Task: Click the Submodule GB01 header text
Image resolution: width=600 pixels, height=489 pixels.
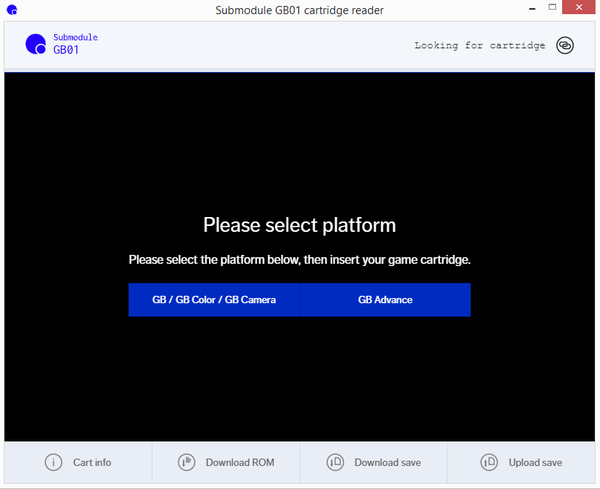Action: tap(75, 43)
